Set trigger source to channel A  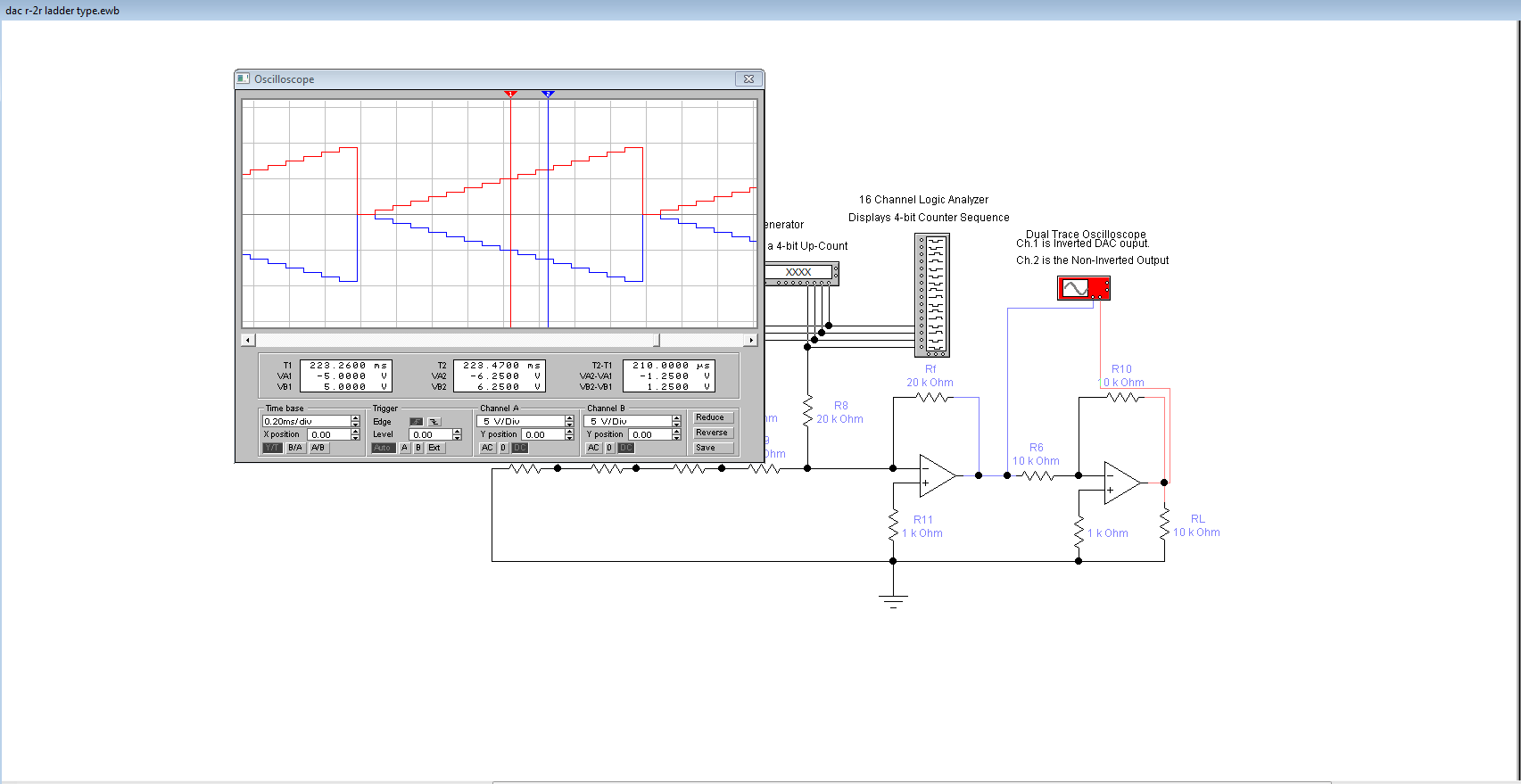click(x=405, y=448)
